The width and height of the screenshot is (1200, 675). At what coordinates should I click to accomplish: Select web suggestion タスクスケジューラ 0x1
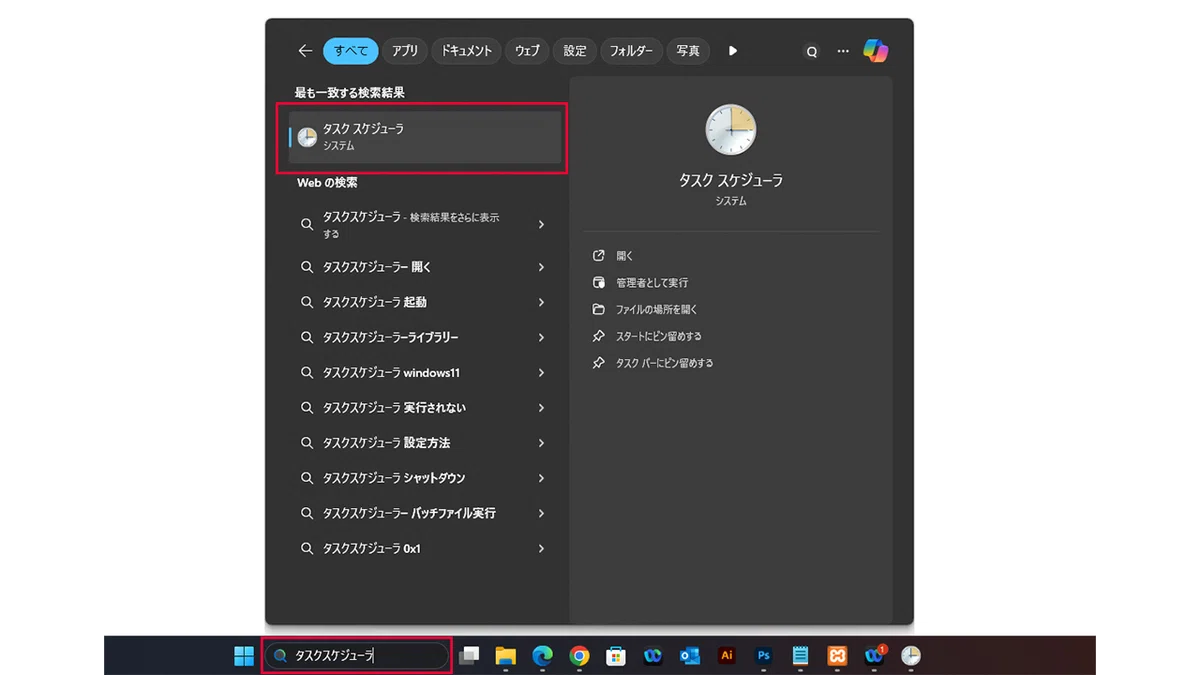point(425,549)
